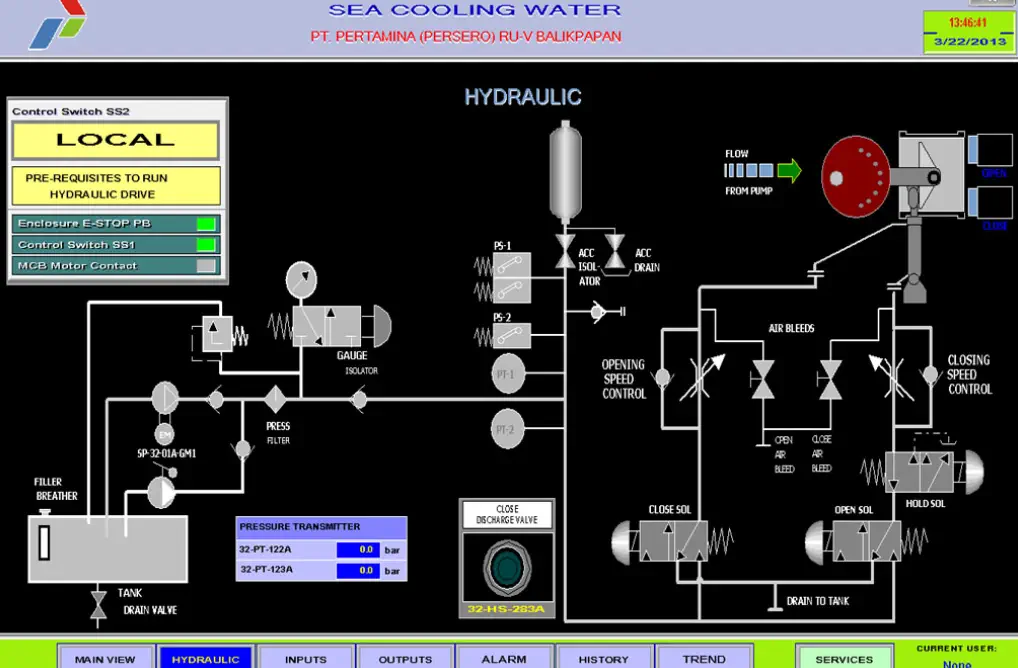Select the hydraulic accumulator vessel
1018x668 pixels.
point(565,170)
